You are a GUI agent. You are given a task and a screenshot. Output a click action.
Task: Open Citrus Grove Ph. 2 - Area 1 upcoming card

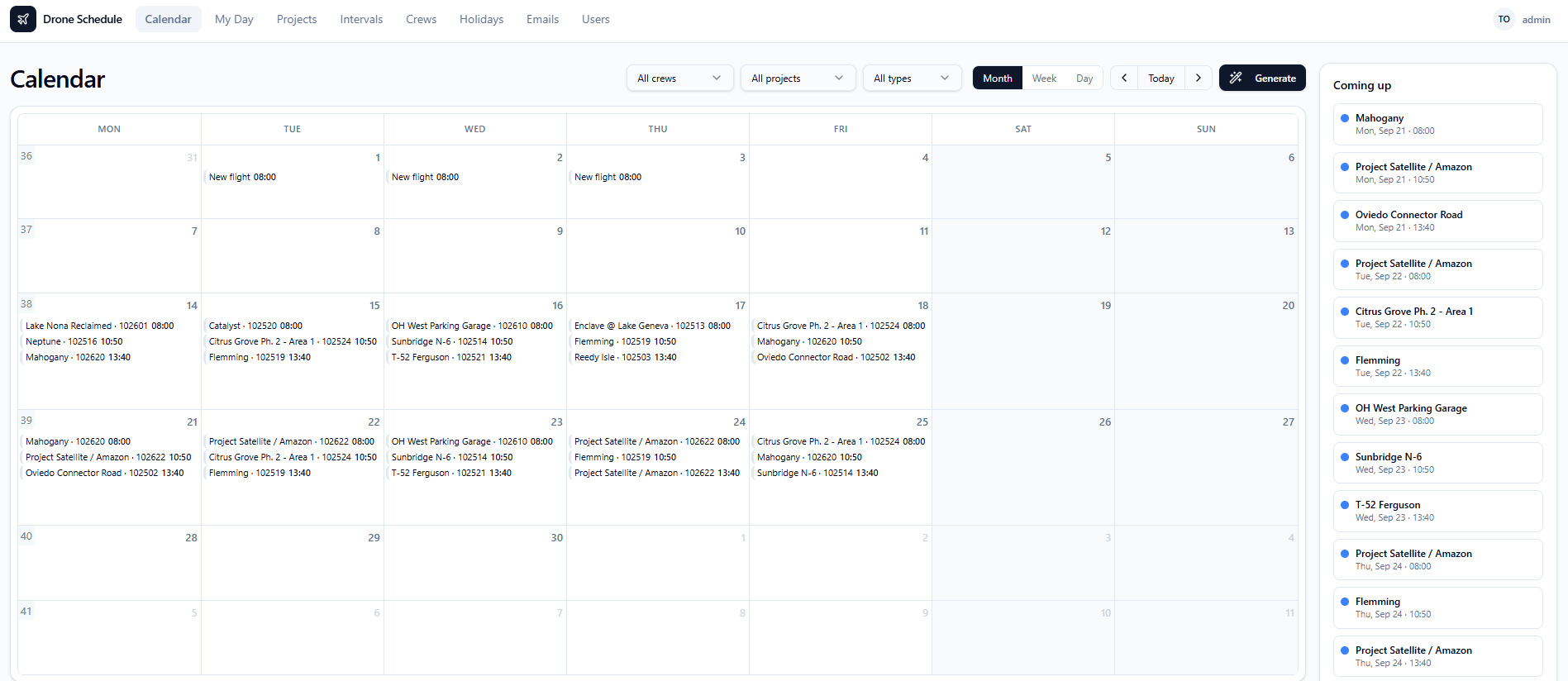tap(1437, 317)
